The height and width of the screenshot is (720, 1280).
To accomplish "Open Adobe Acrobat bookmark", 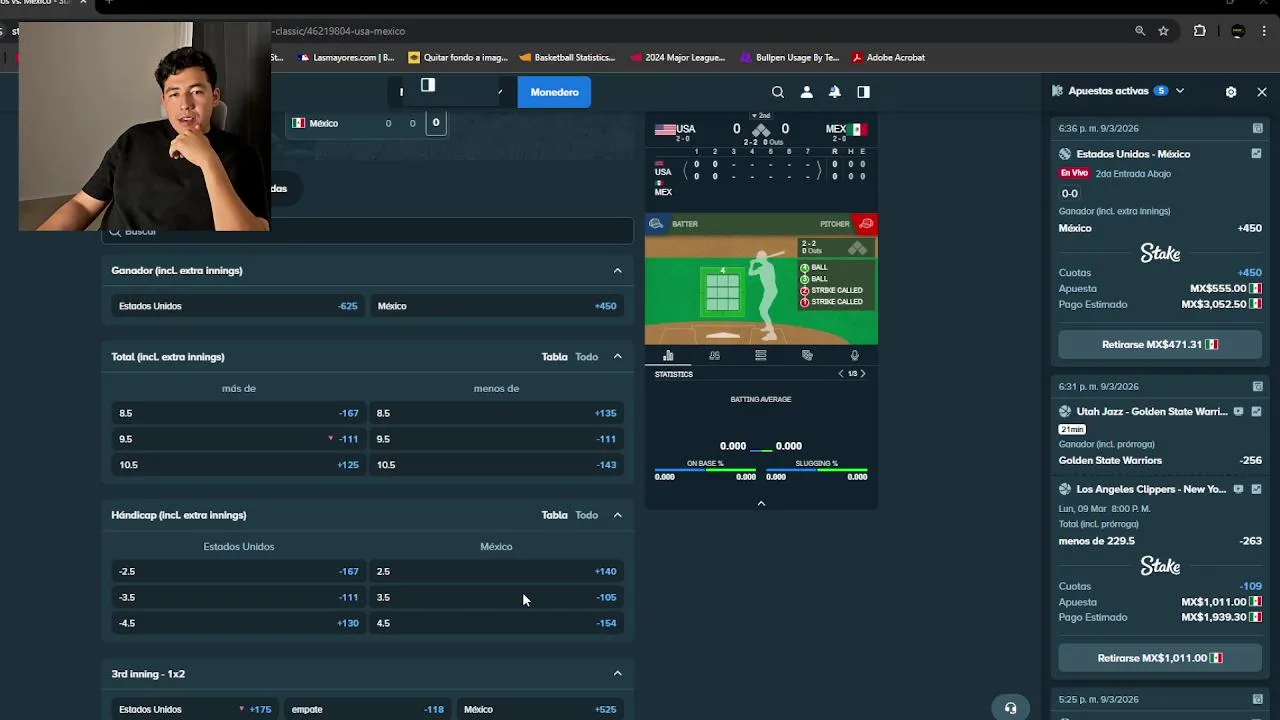I will tap(888, 58).
